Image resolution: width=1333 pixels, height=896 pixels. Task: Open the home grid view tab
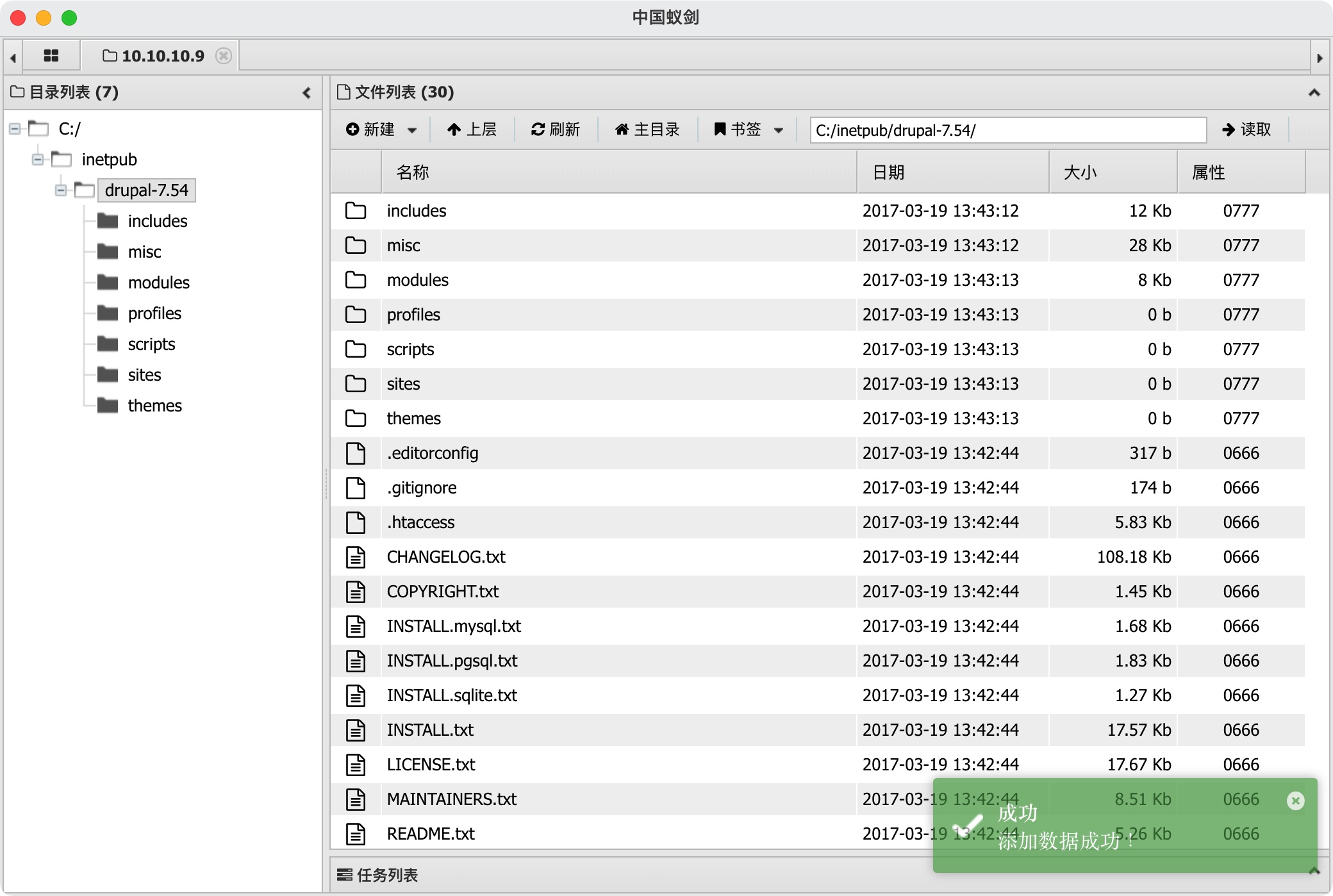51,56
